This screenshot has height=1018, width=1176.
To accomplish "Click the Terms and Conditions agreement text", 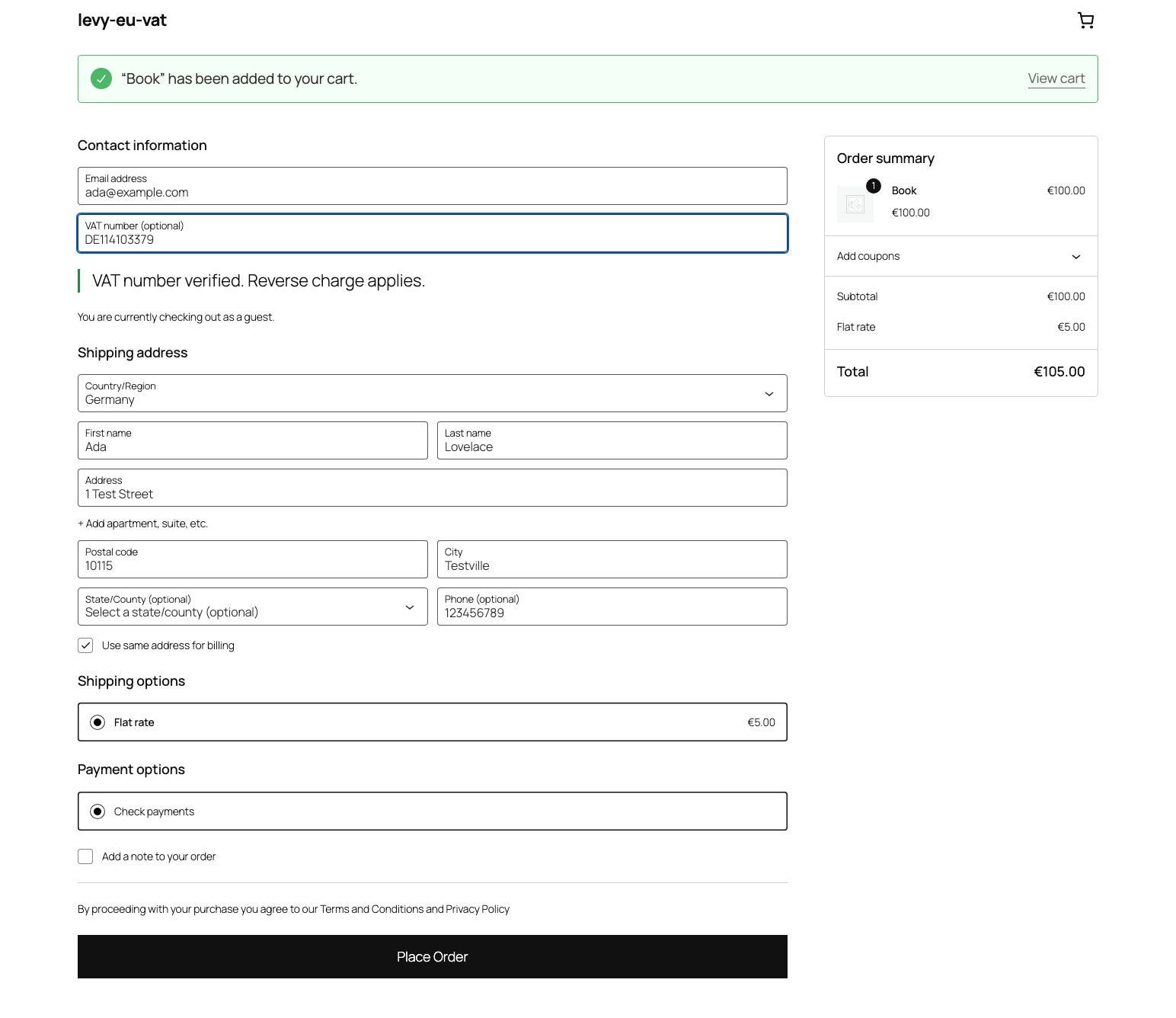I will (x=293, y=909).
